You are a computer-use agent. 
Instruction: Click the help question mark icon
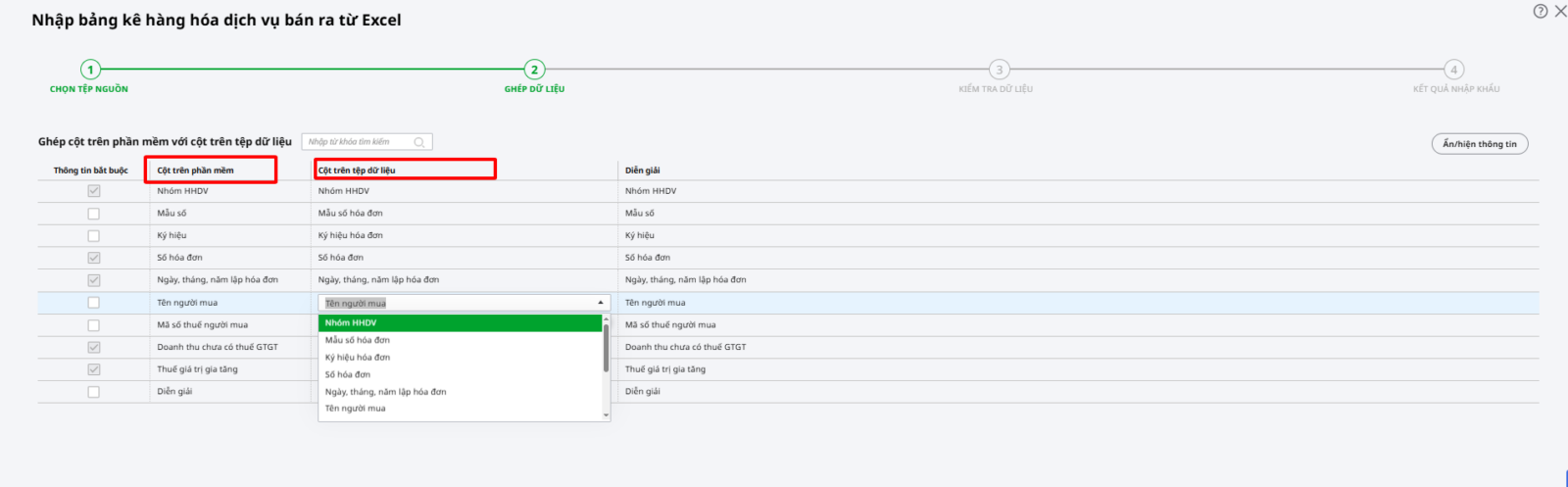click(x=1541, y=12)
